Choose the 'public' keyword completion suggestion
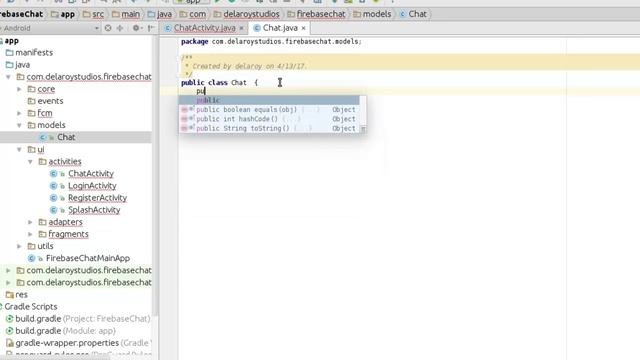 (x=269, y=100)
